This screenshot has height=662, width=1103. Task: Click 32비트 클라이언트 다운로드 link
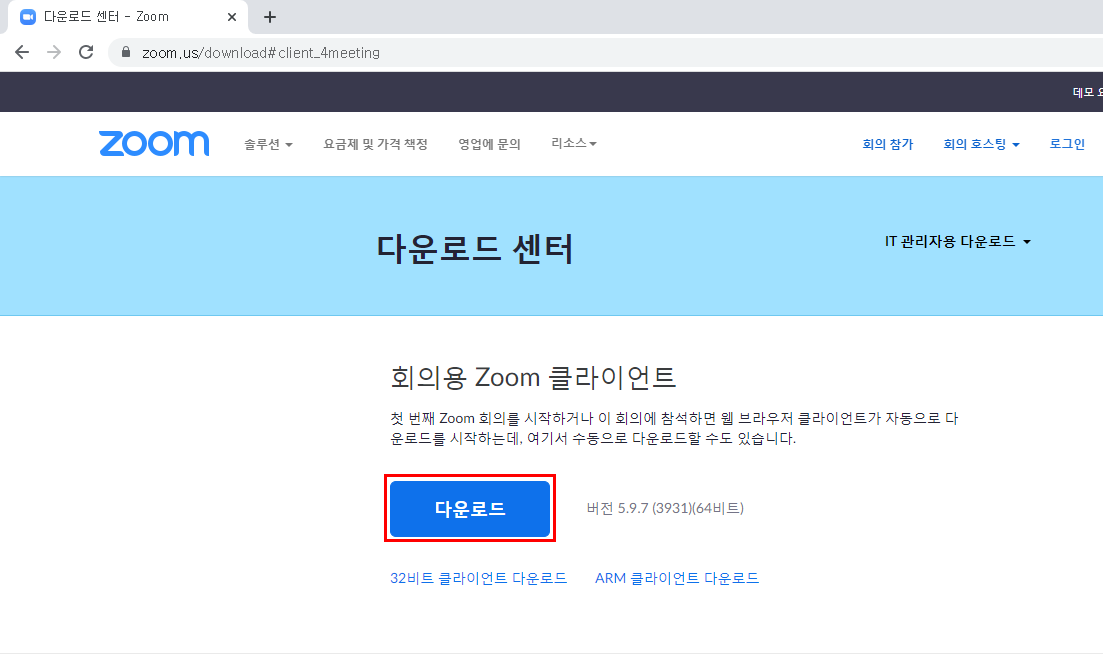[x=478, y=578]
